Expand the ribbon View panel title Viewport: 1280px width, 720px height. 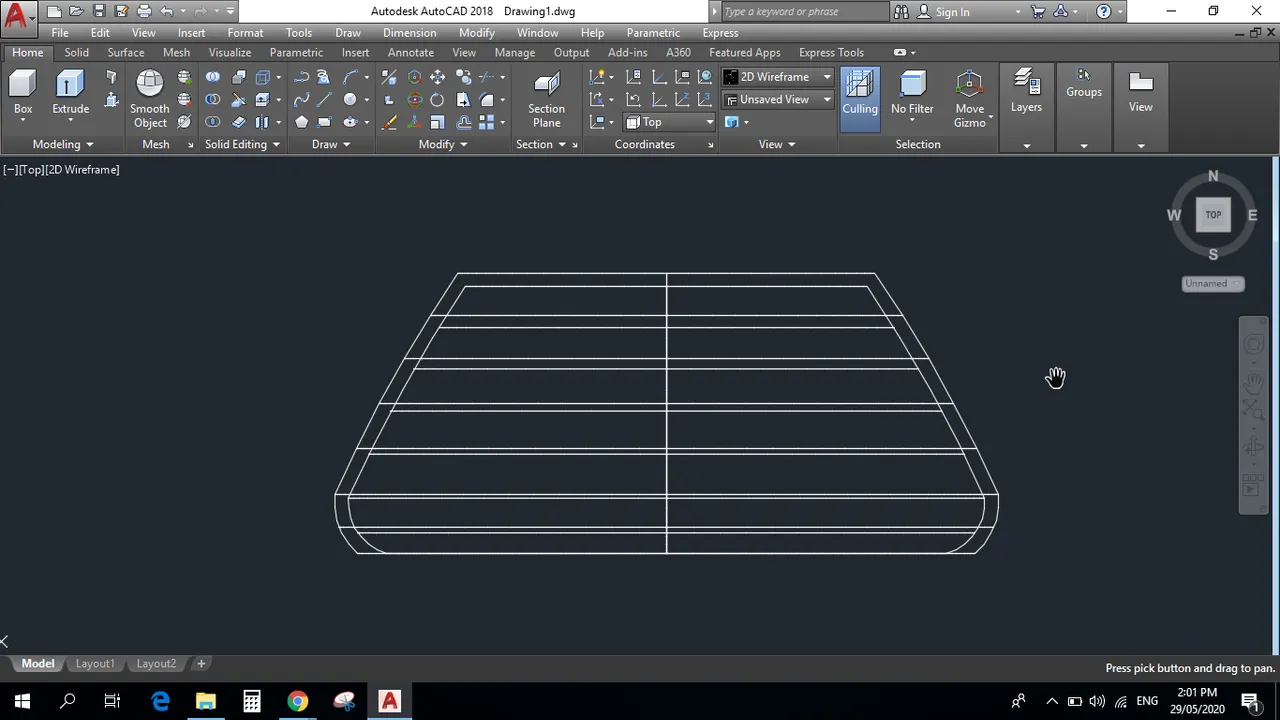pos(776,144)
